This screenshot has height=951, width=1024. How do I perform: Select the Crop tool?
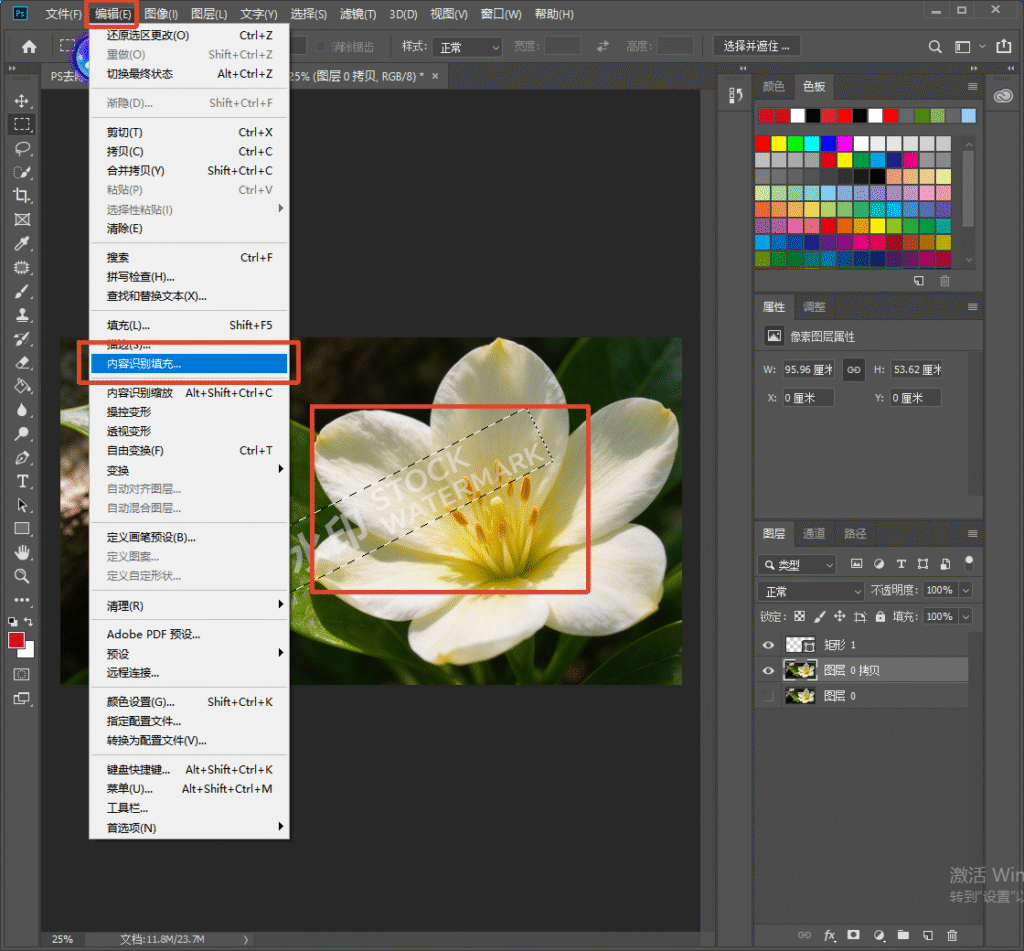[x=22, y=195]
